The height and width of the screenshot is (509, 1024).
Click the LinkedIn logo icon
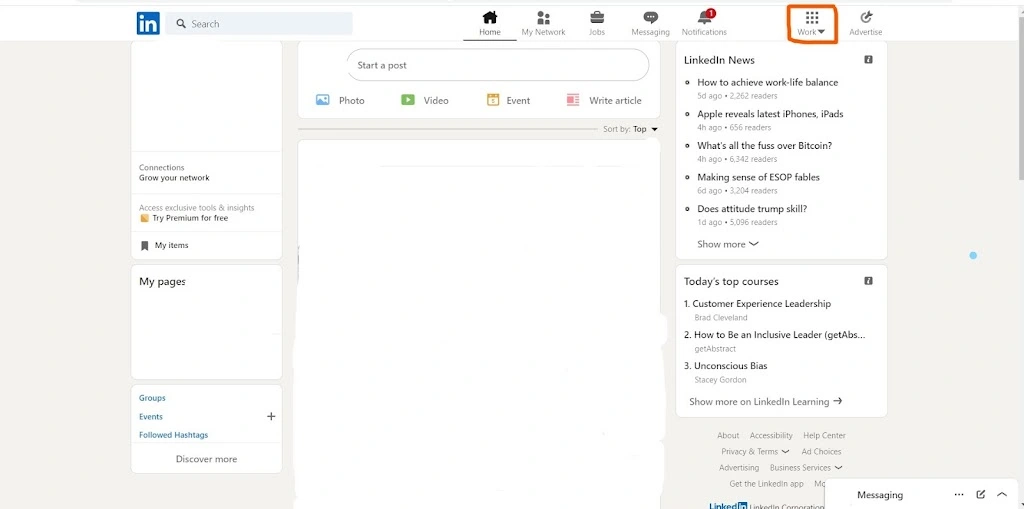click(148, 24)
